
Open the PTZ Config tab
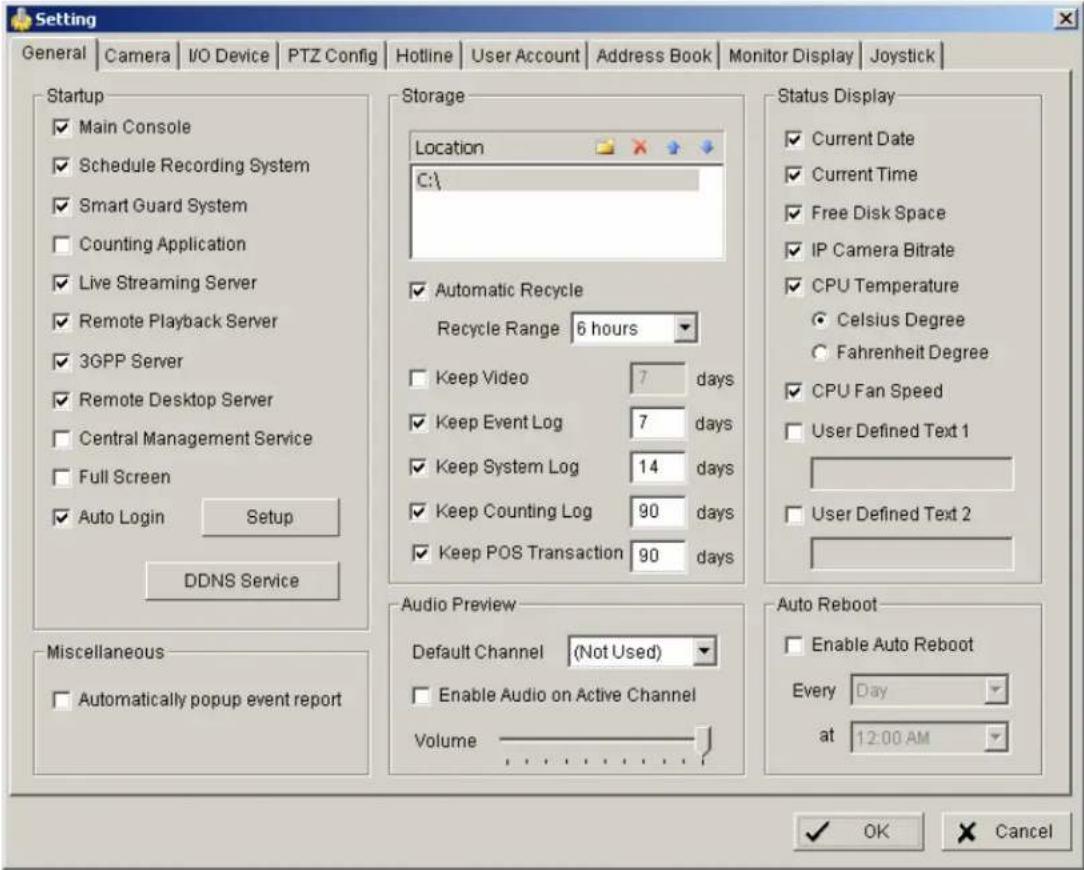(x=333, y=56)
